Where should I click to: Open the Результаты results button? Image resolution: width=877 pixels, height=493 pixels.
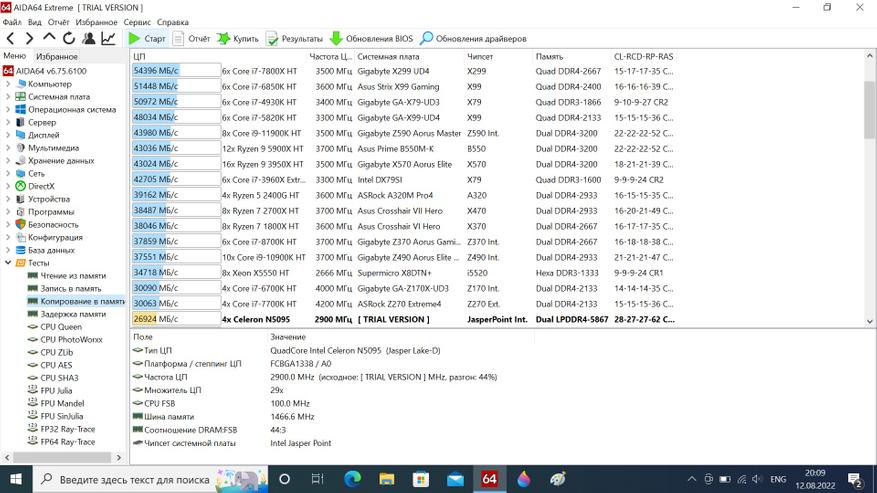pyautogui.click(x=294, y=39)
